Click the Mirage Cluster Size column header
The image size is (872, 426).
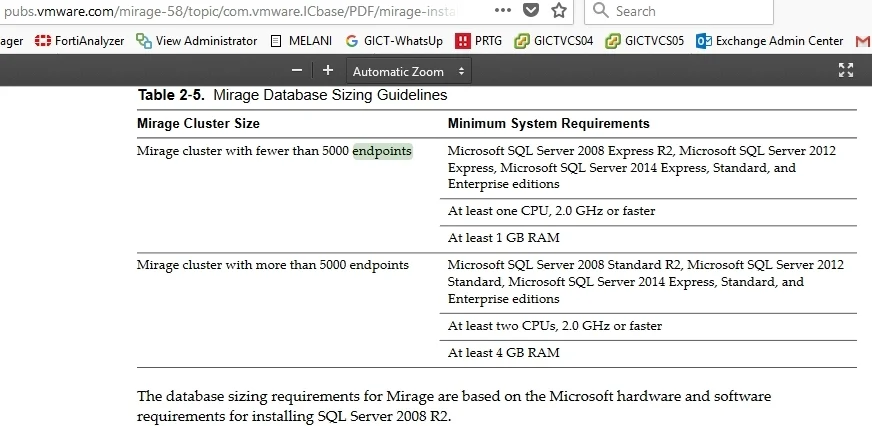click(x=199, y=123)
